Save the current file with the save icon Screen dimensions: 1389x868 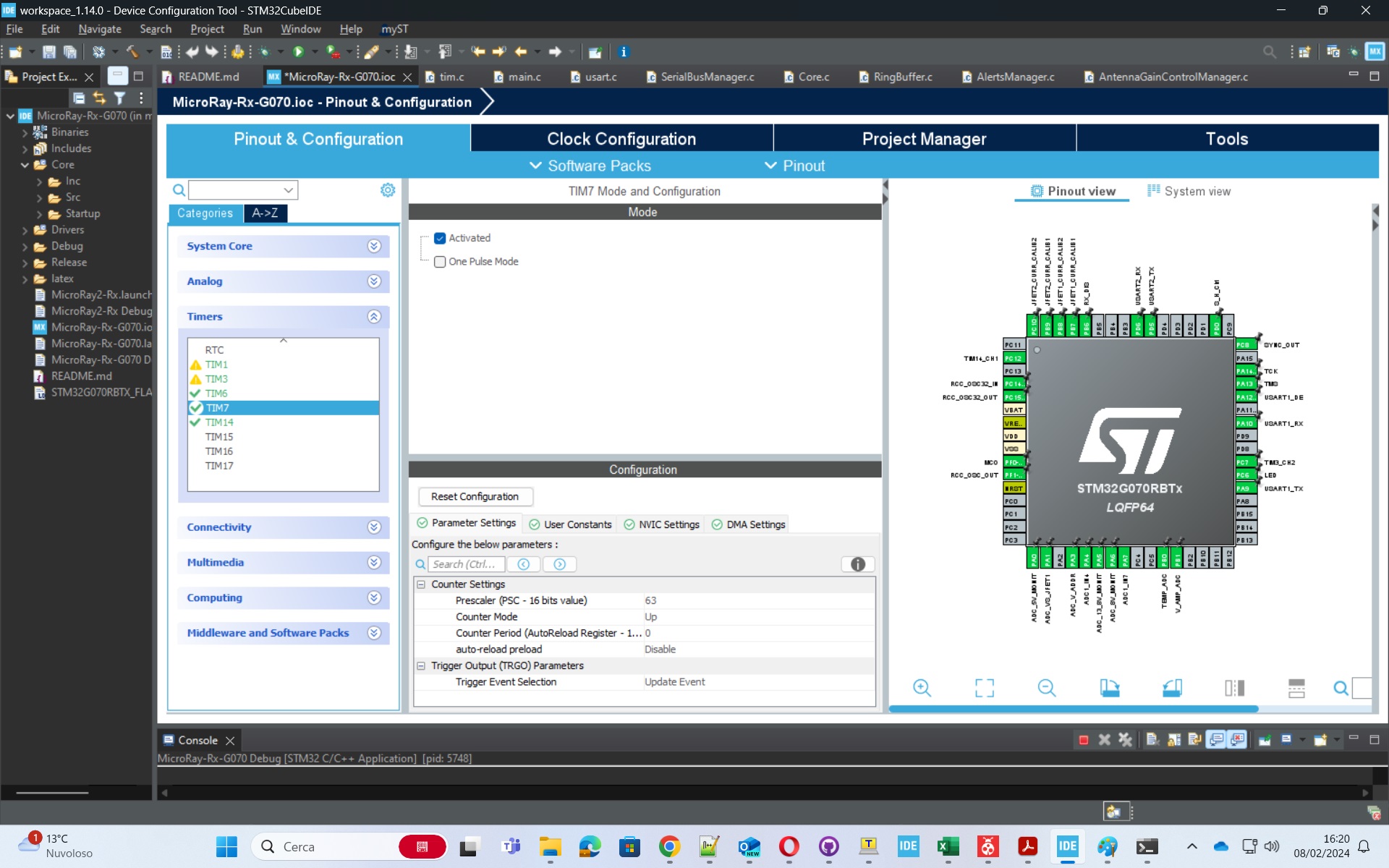tap(48, 51)
